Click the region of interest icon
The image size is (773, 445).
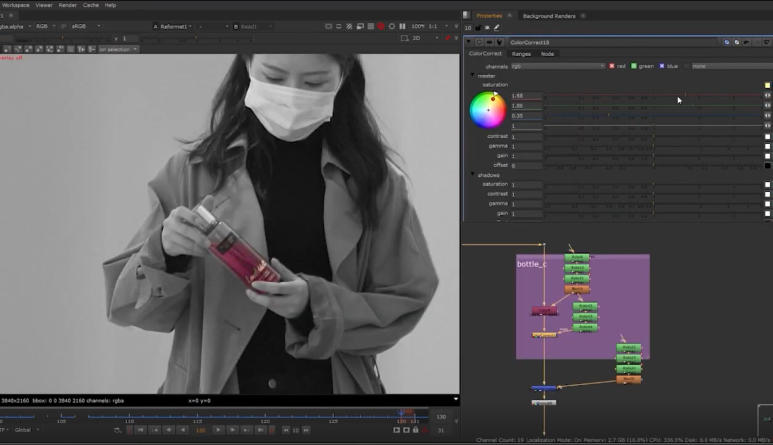405,38
